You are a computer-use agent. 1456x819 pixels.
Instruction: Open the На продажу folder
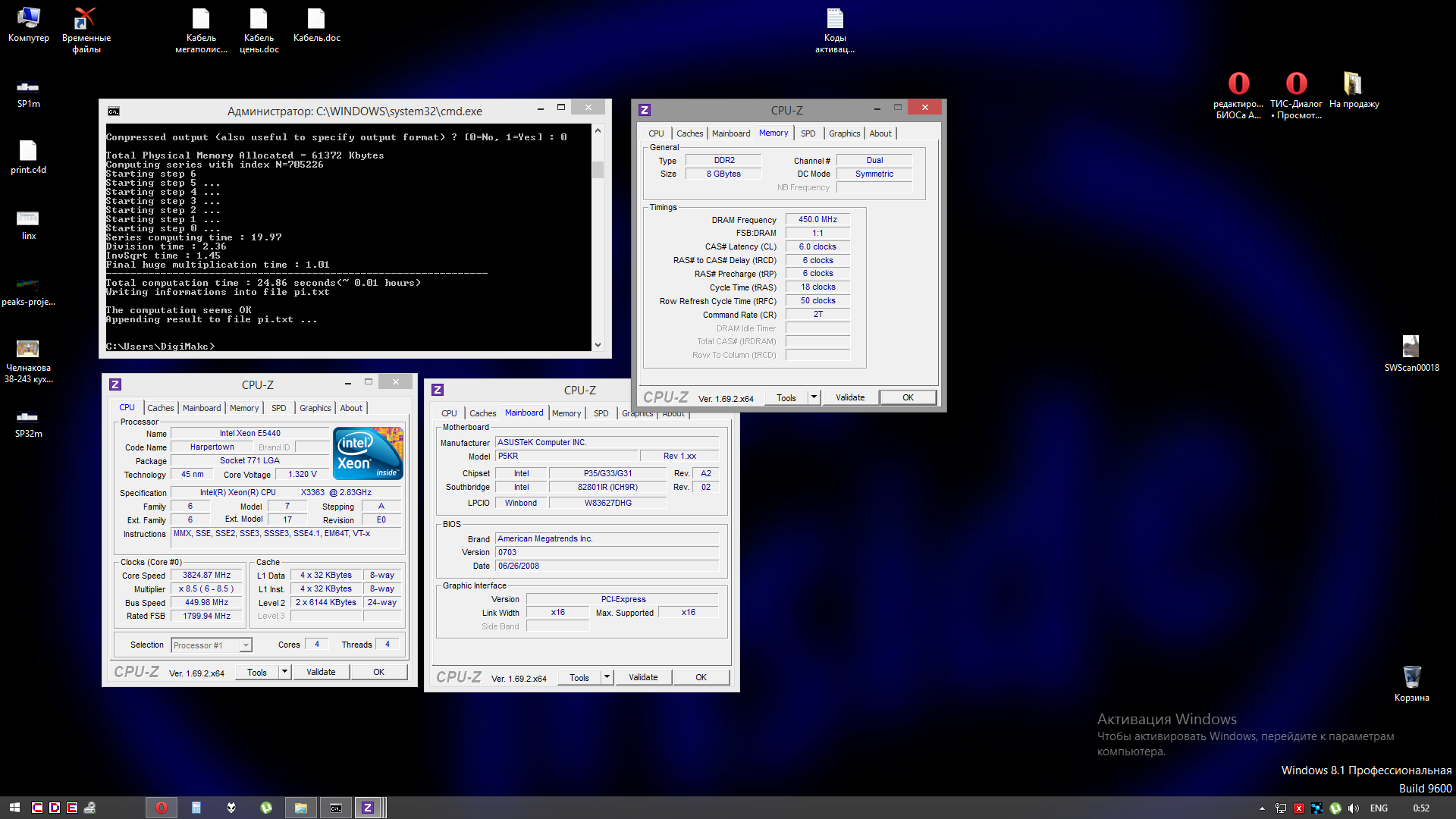1354,89
